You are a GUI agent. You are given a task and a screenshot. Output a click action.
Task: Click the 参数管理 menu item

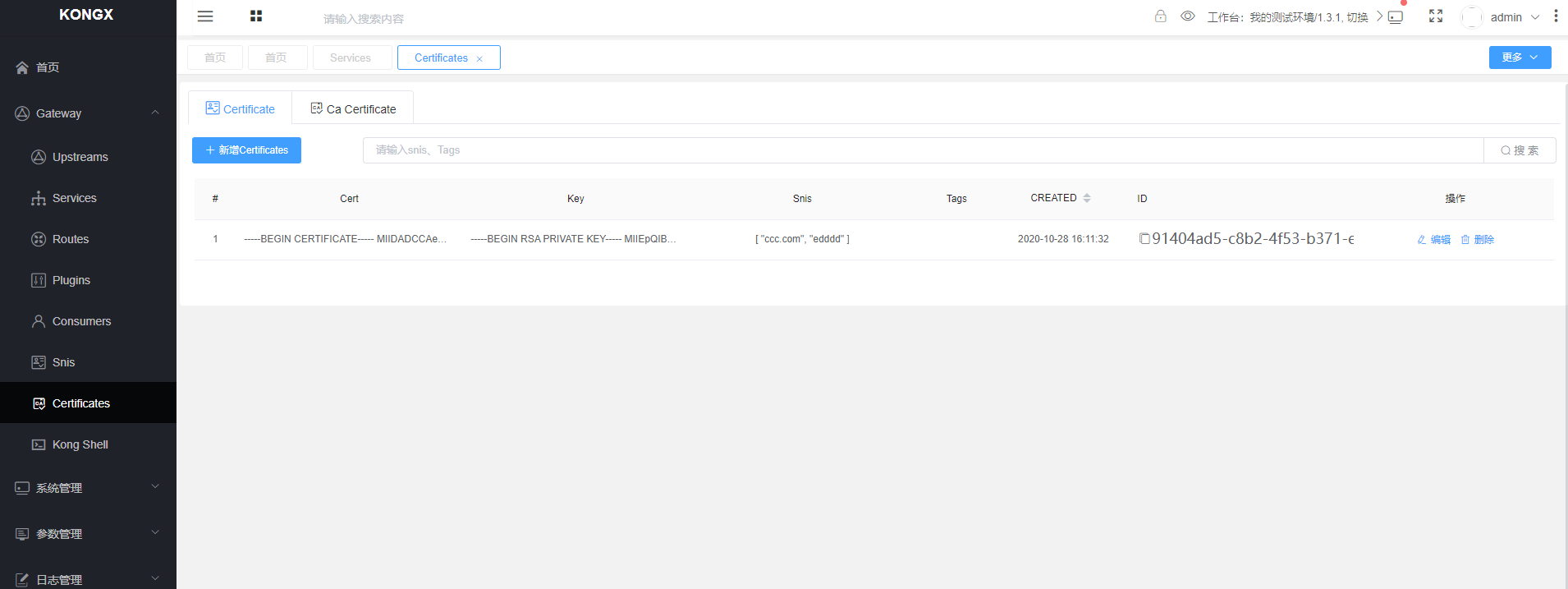tap(88, 534)
